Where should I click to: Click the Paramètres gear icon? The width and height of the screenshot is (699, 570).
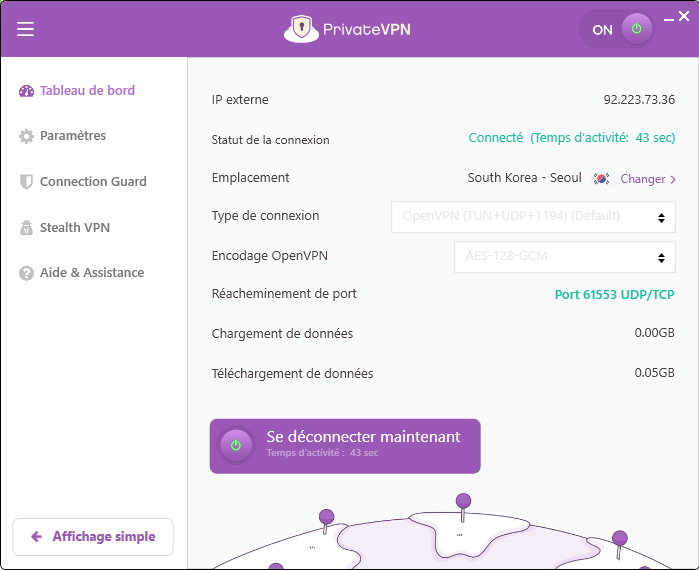[x=26, y=136]
